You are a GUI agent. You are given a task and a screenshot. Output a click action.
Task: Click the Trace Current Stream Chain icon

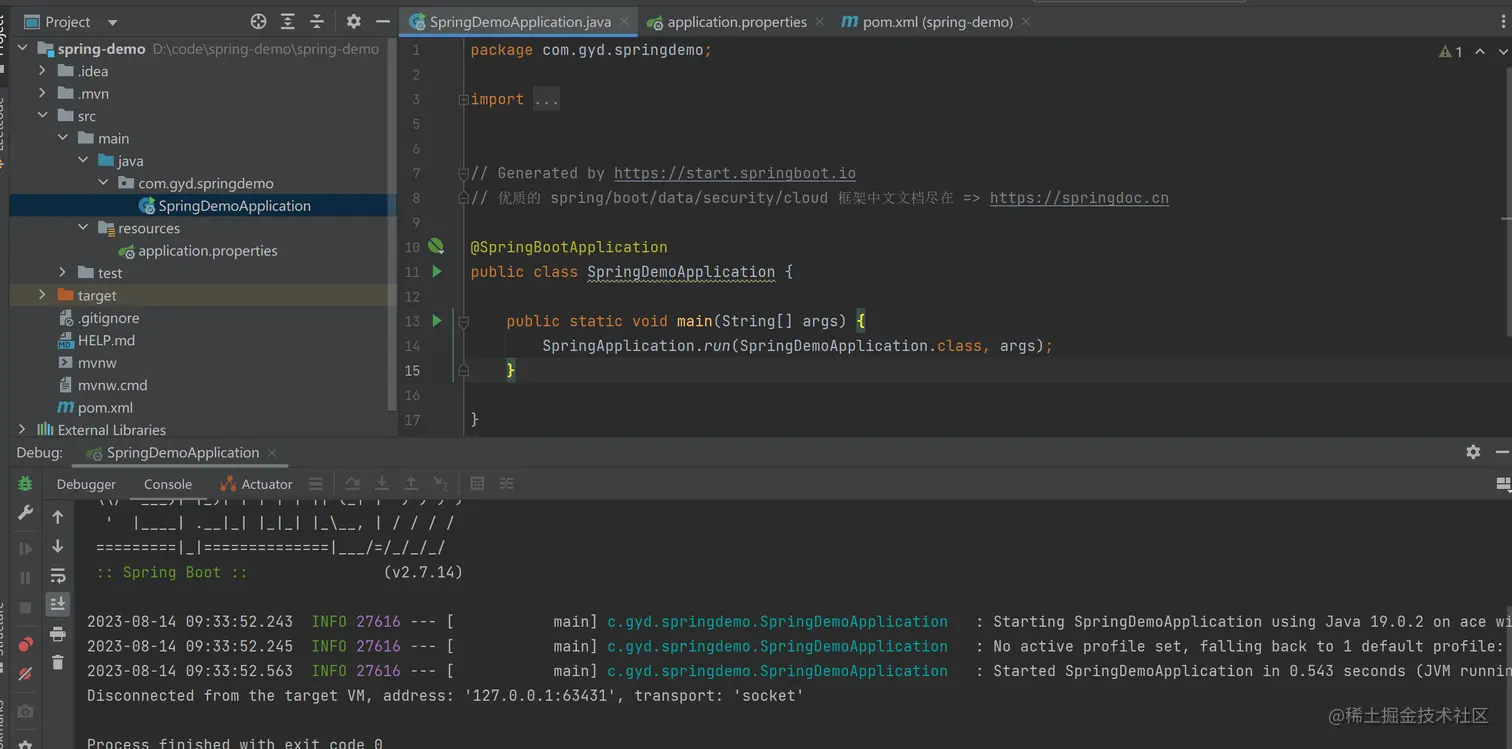click(x=507, y=484)
